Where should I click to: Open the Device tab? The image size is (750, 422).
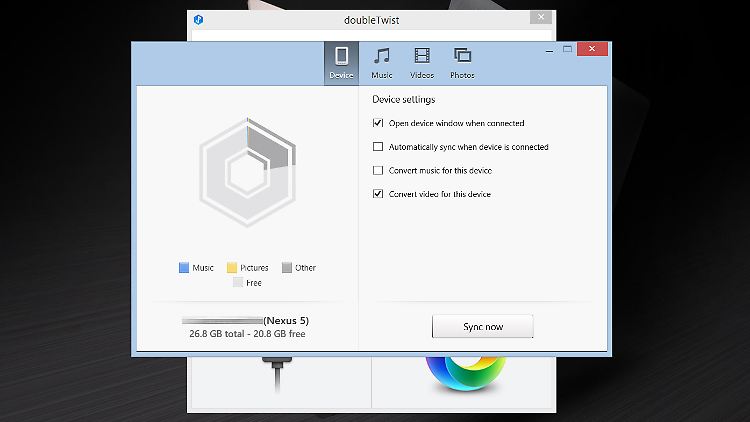[341, 63]
